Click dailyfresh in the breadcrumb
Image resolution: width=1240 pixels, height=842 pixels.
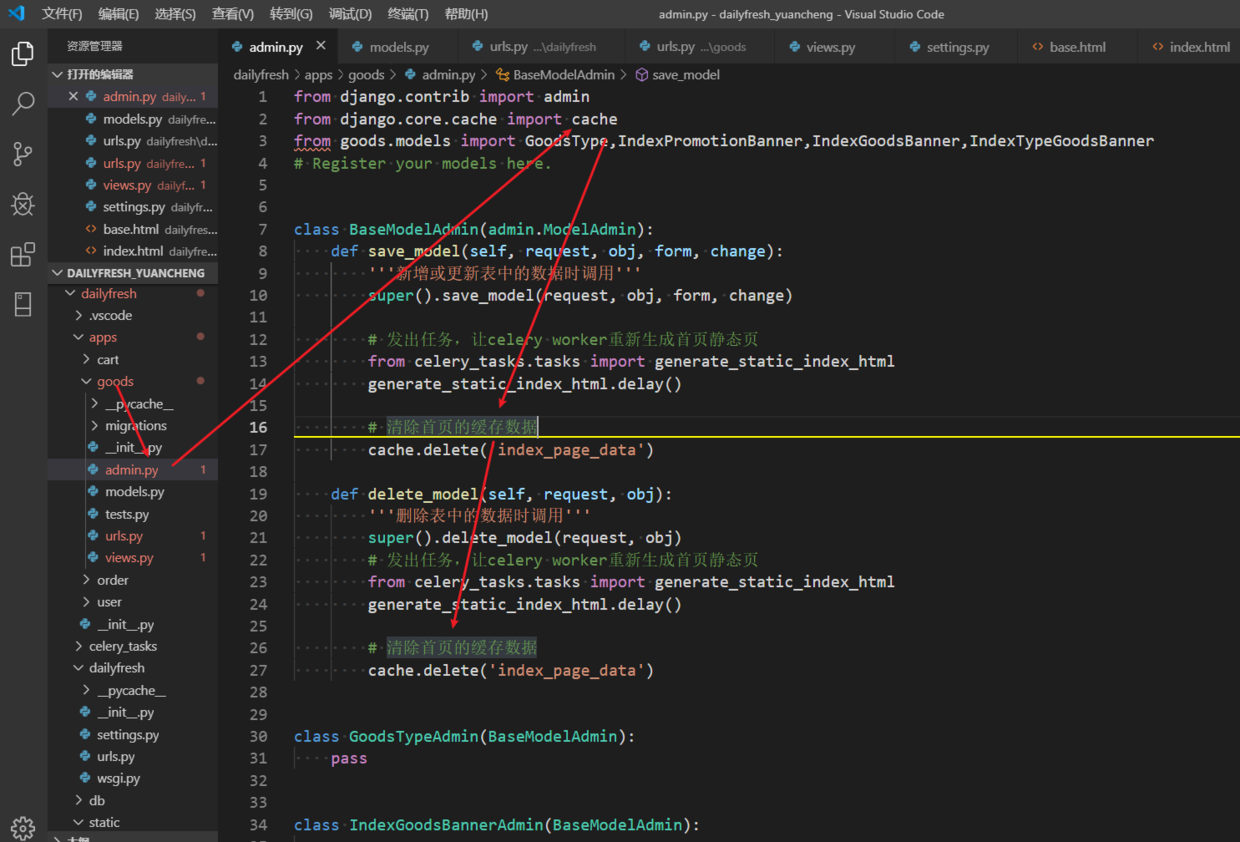point(261,75)
